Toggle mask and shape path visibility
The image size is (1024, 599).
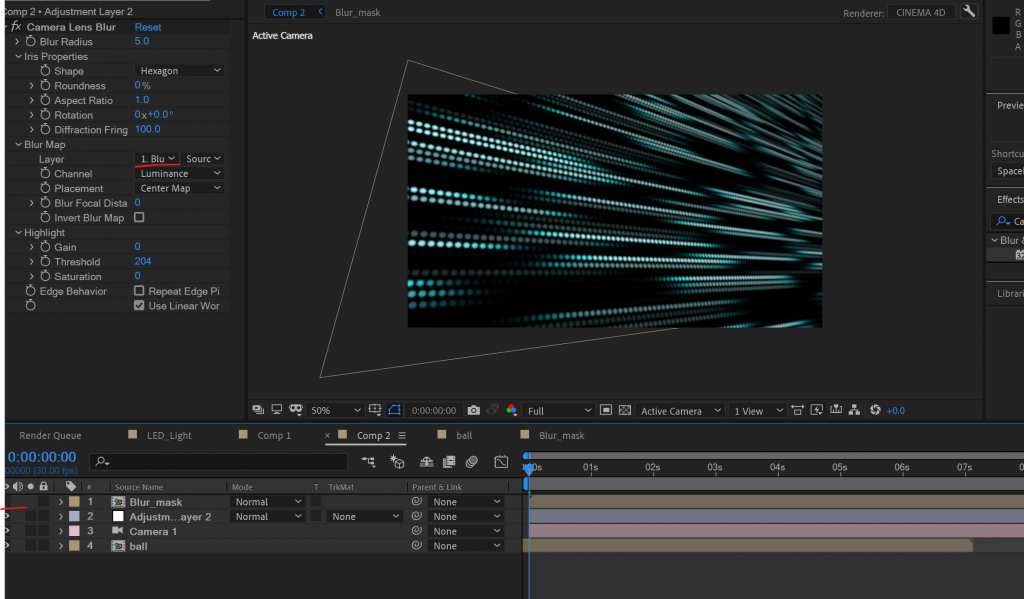coord(394,411)
